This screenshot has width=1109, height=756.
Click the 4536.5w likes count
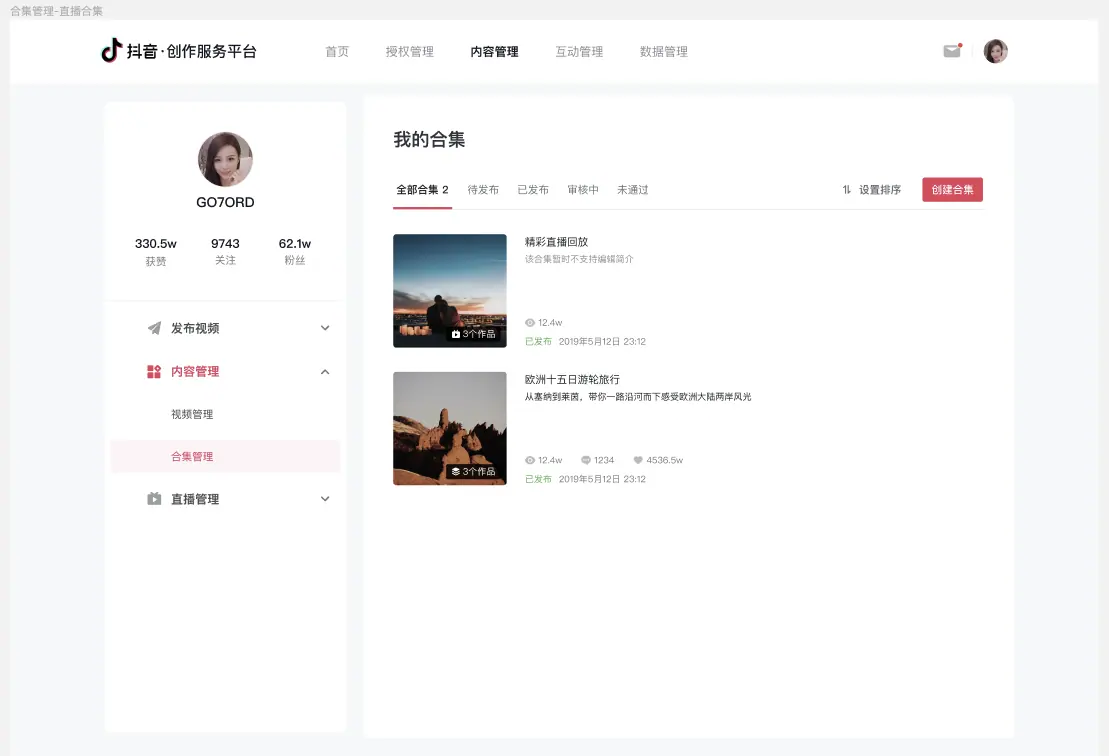pyautogui.click(x=664, y=460)
